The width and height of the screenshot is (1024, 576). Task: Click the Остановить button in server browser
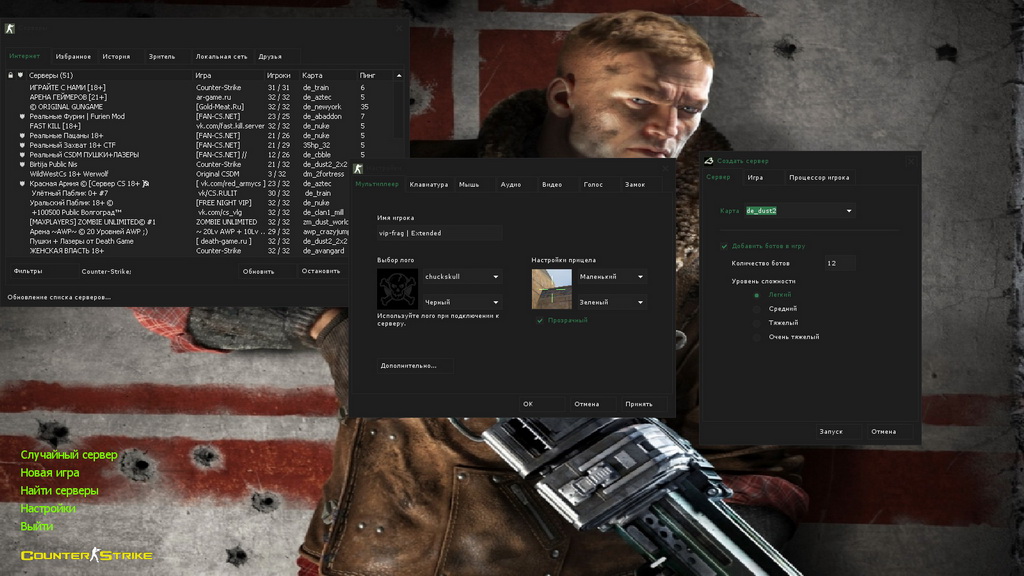pyautogui.click(x=321, y=271)
